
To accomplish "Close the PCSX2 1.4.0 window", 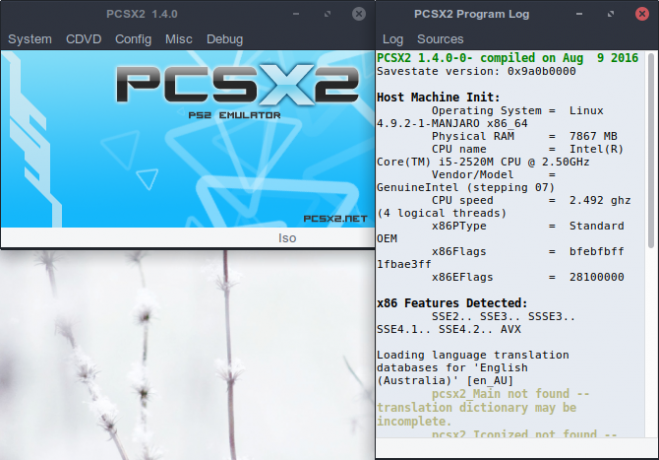I will point(358,14).
